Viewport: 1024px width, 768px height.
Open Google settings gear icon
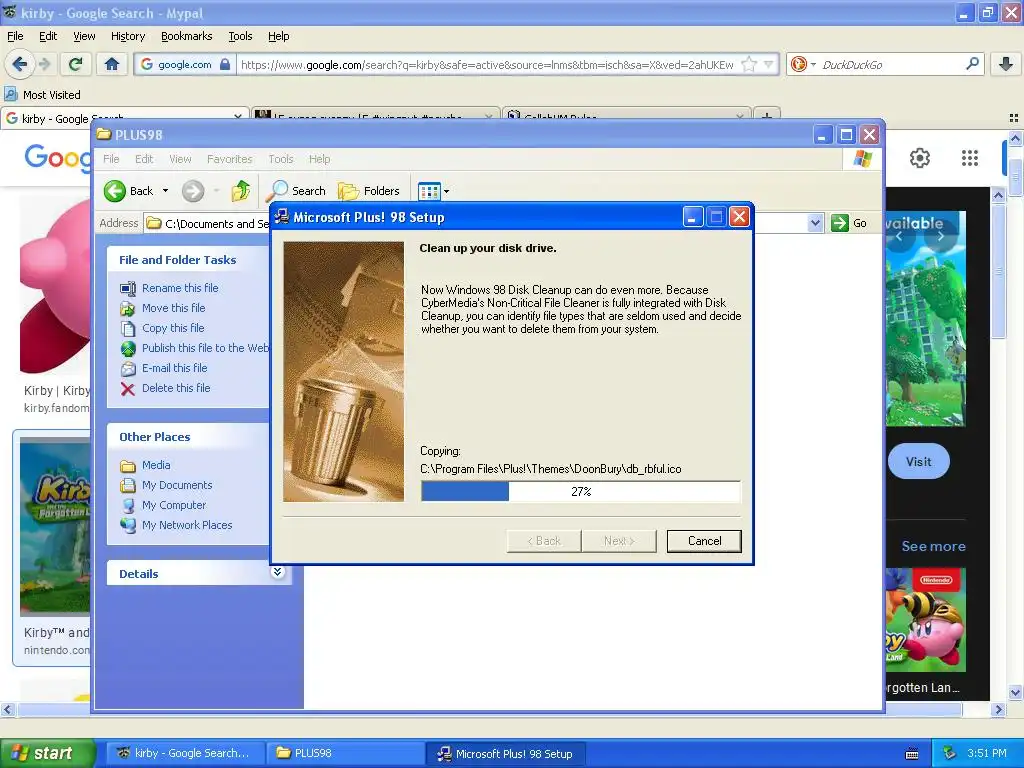[920, 158]
